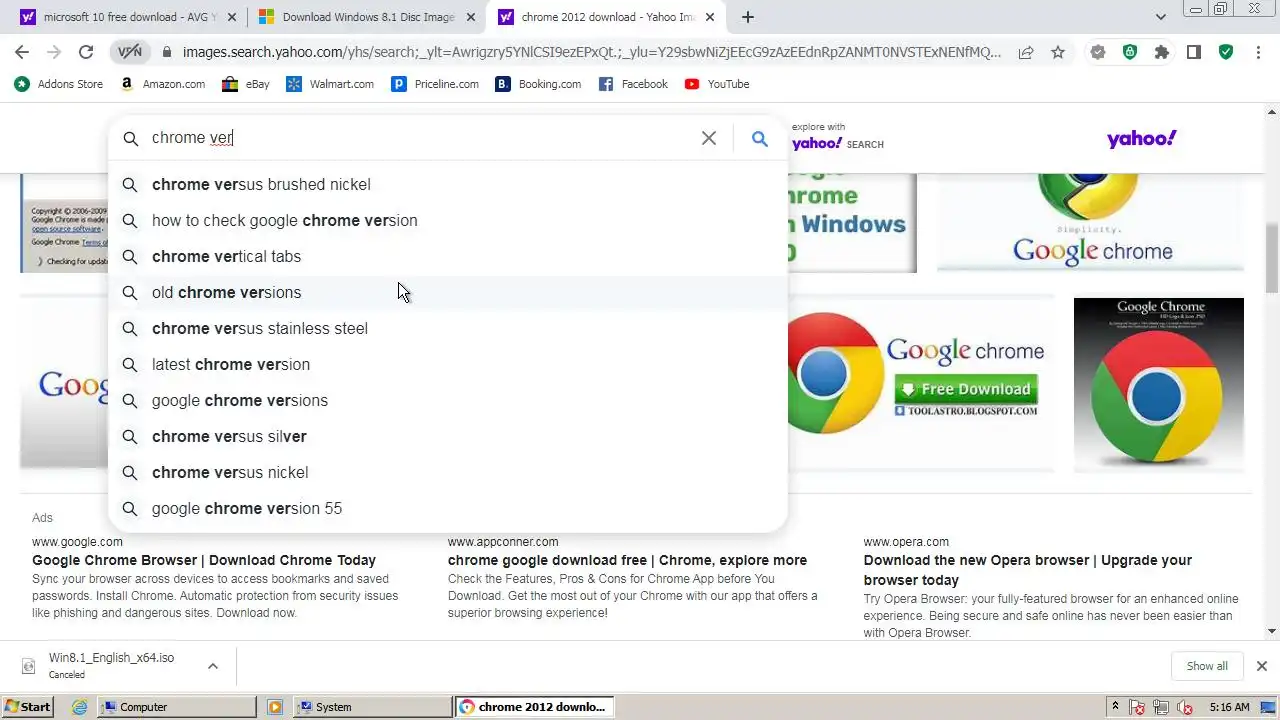The width and height of the screenshot is (1280, 720).
Task: Bookmark this page with star icon
Action: coord(1058,52)
